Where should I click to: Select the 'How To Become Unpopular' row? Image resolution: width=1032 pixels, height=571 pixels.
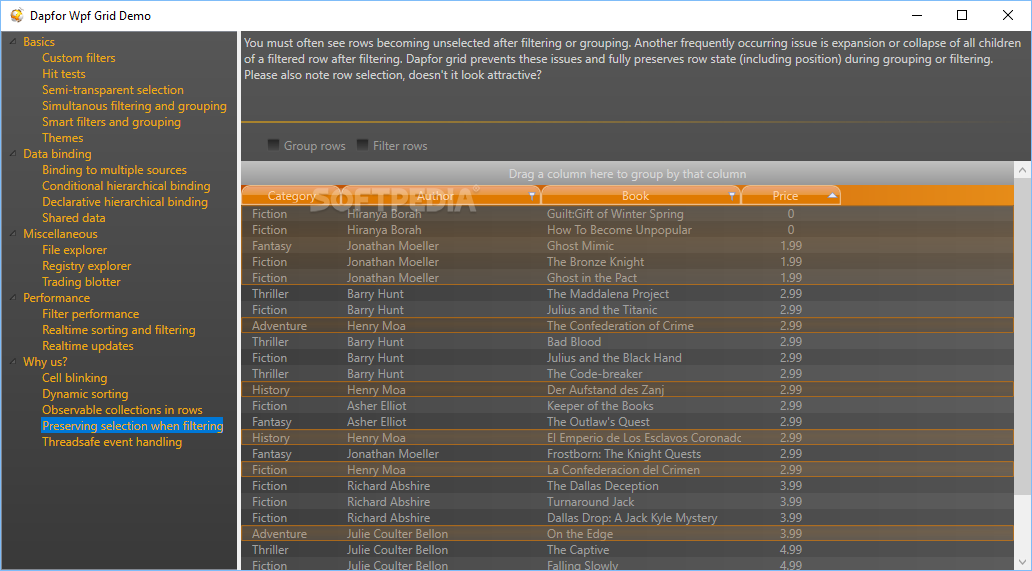[x=627, y=230]
